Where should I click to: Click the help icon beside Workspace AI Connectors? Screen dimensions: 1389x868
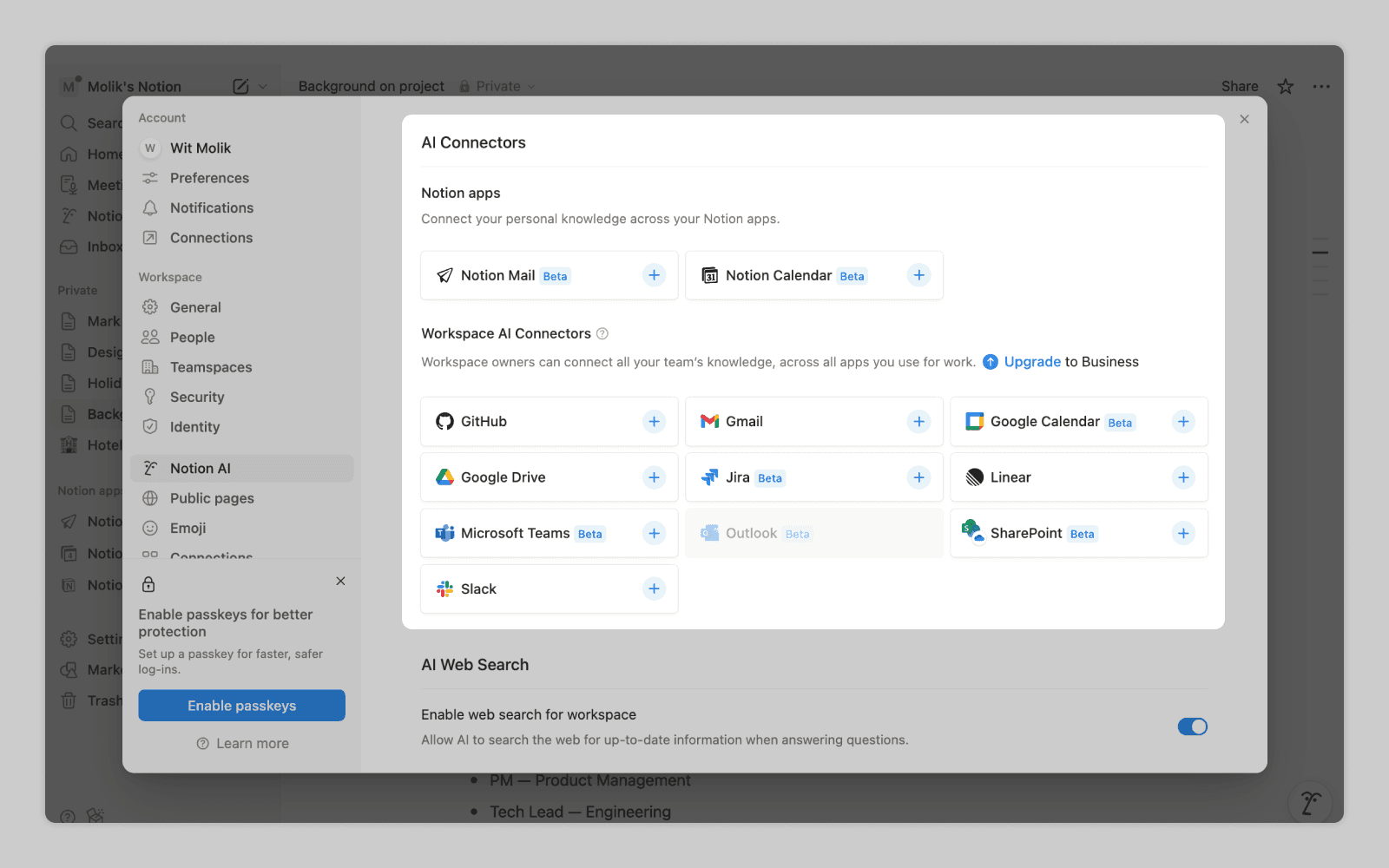click(x=602, y=333)
